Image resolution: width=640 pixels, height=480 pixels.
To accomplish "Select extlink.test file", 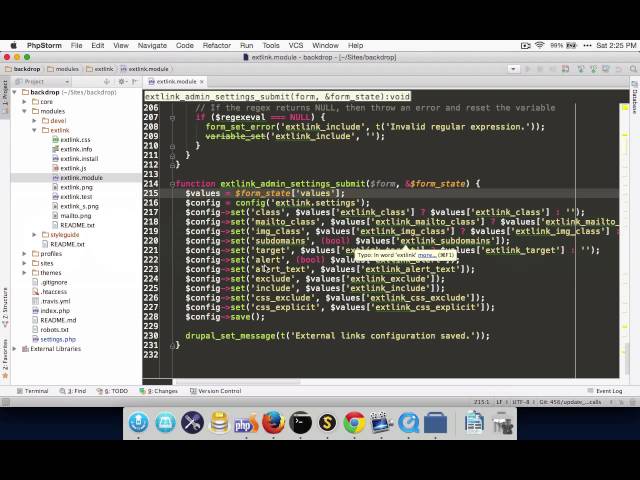I will coord(73,197).
